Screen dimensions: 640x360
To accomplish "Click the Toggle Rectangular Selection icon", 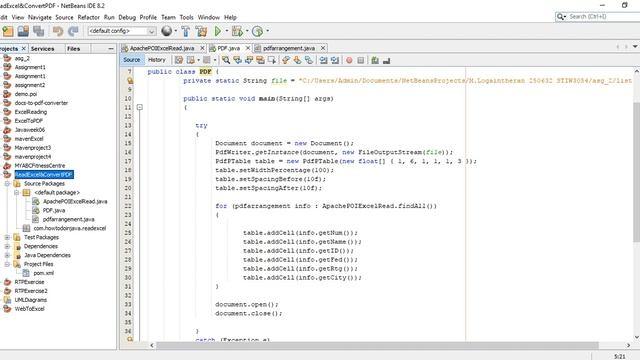I will pyautogui.click(x=271, y=60).
